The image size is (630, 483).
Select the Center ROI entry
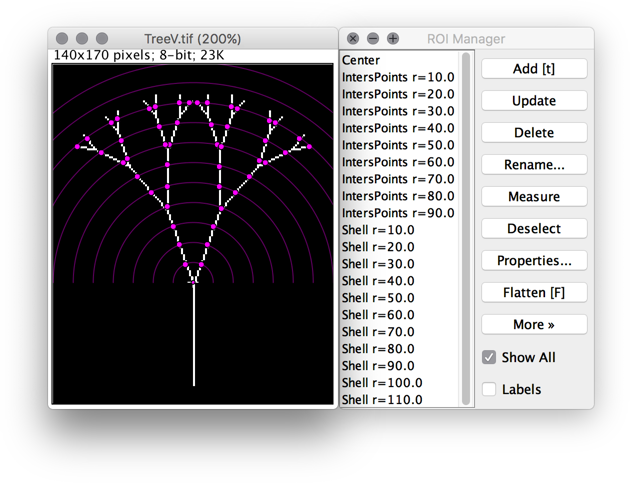[399, 60]
